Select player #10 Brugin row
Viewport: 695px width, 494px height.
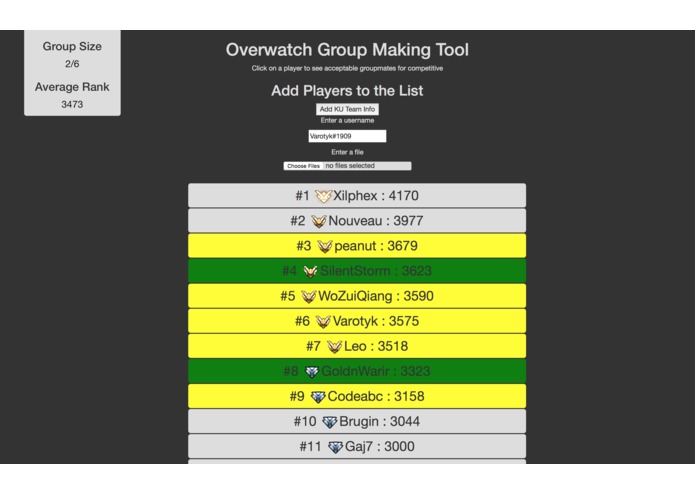point(357,421)
